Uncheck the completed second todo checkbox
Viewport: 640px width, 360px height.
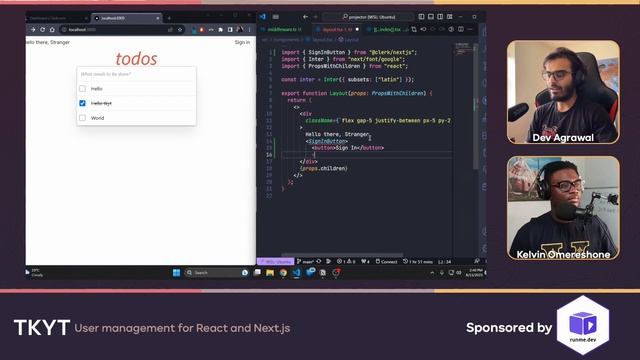coord(82,103)
